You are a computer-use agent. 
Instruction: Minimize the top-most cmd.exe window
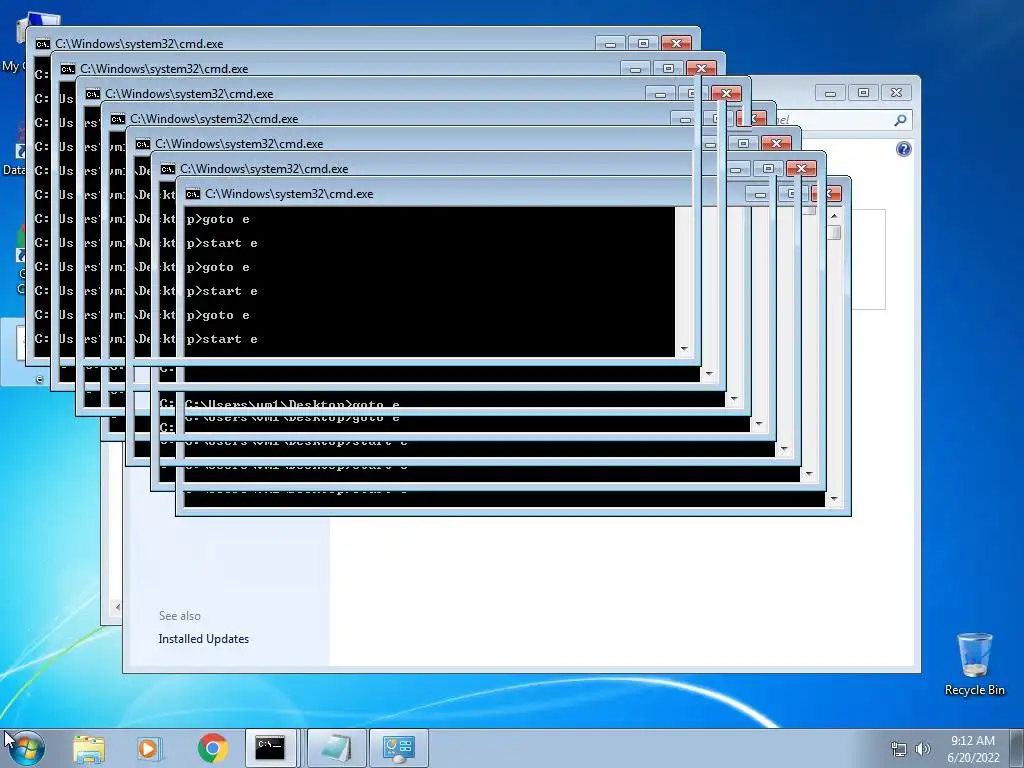pyautogui.click(x=610, y=44)
